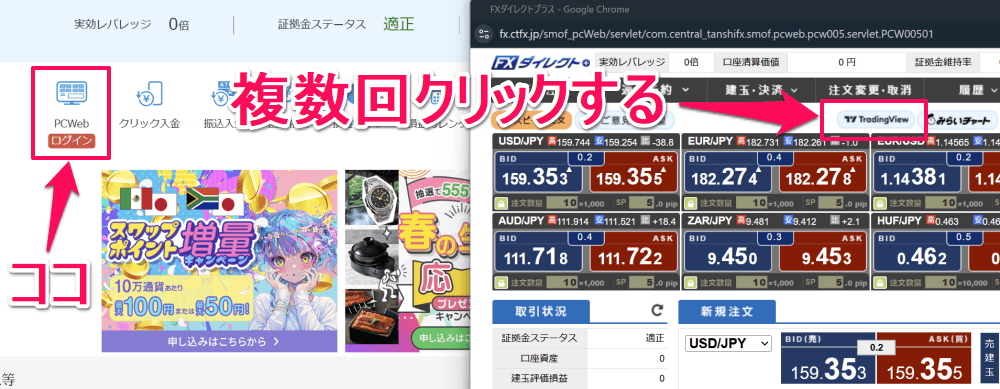Launch the TradingView chart button
This screenshot has height=389, width=1000.
(875, 119)
